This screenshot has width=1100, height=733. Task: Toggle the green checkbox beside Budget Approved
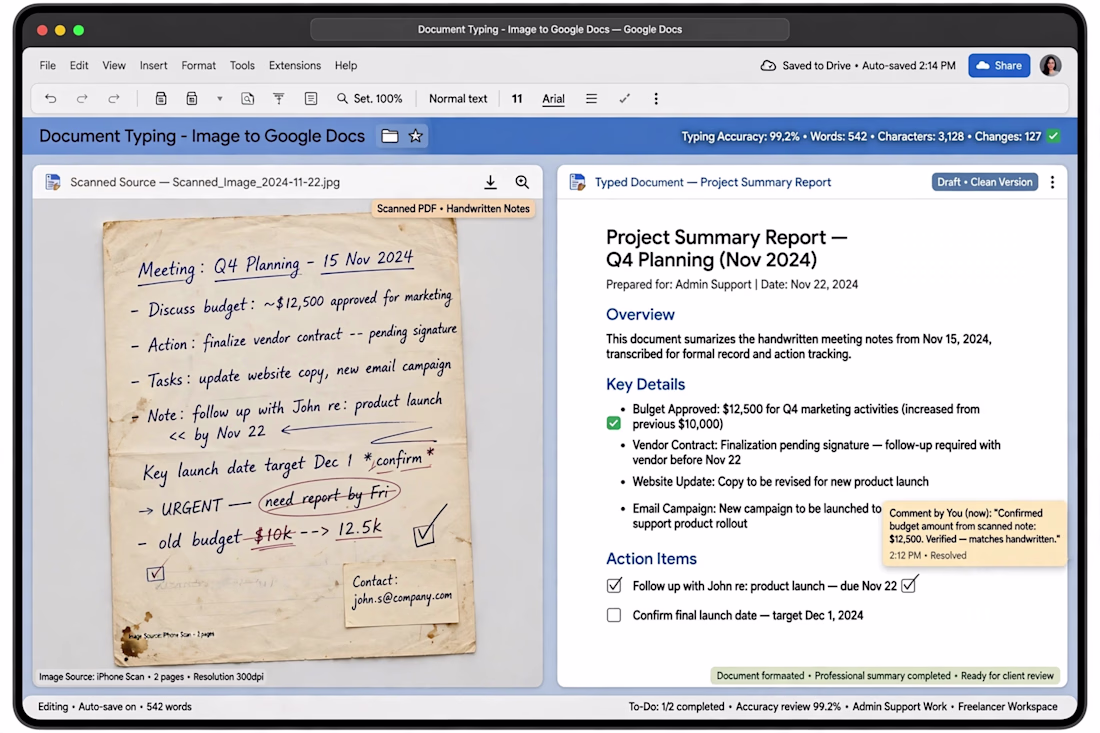[614, 423]
